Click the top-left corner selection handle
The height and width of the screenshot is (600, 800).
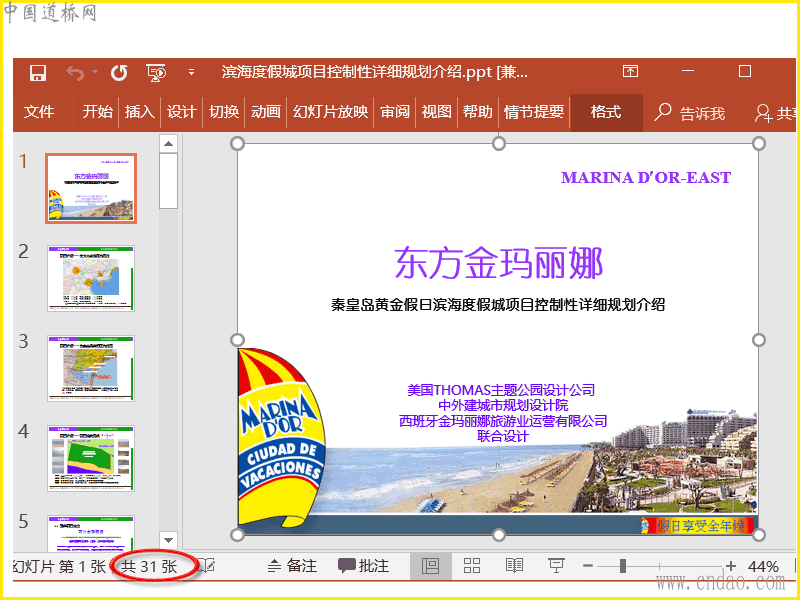tap(238, 143)
